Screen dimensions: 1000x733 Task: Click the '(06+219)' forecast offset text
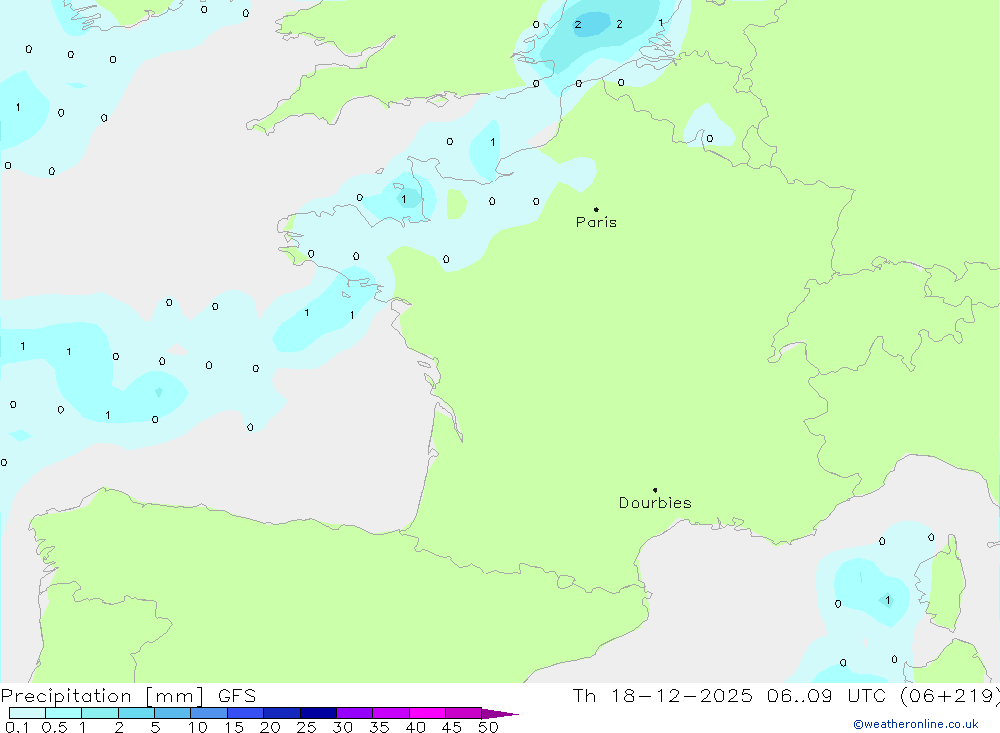(949, 695)
